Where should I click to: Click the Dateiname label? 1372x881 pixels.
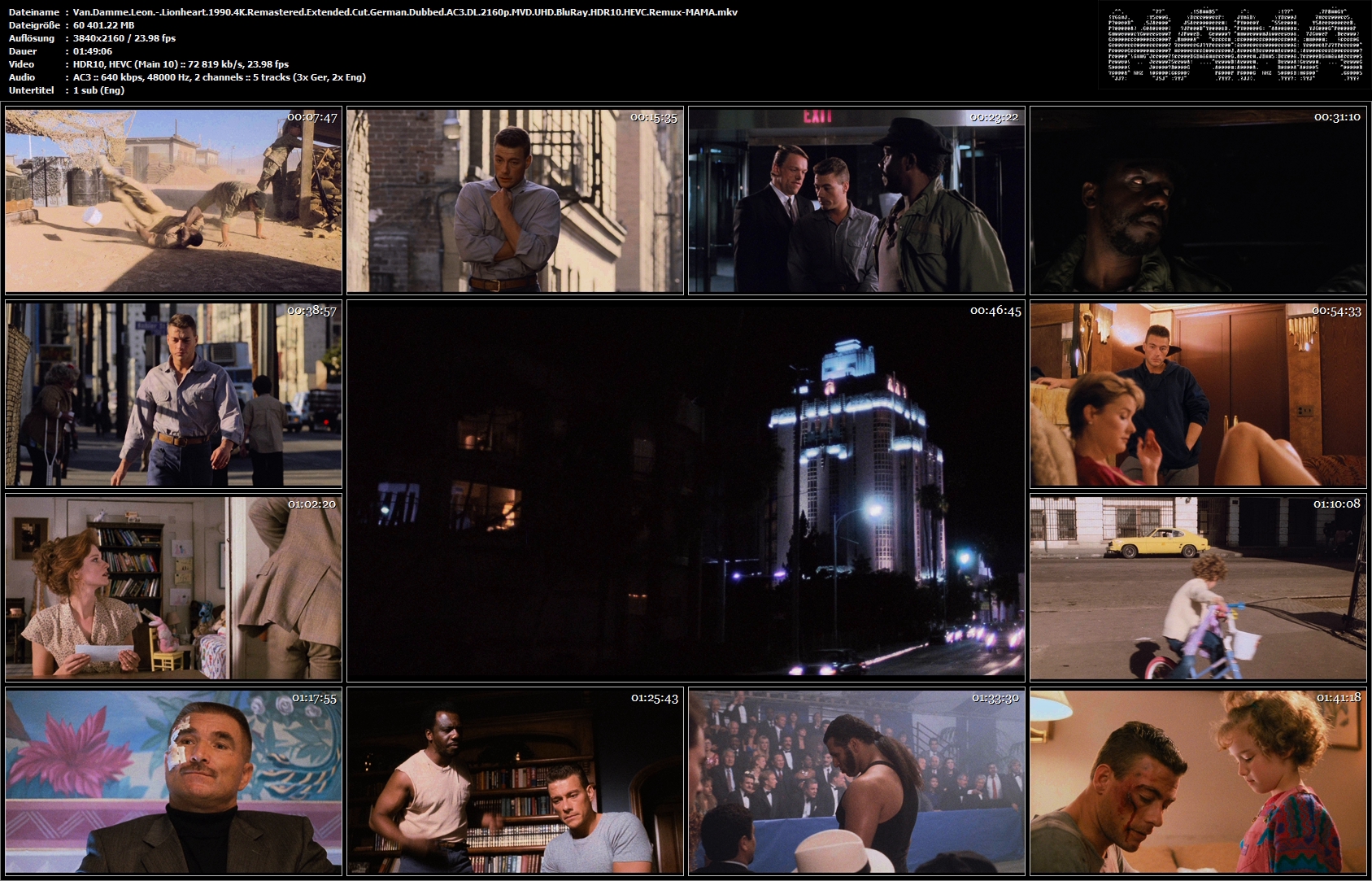tap(33, 12)
